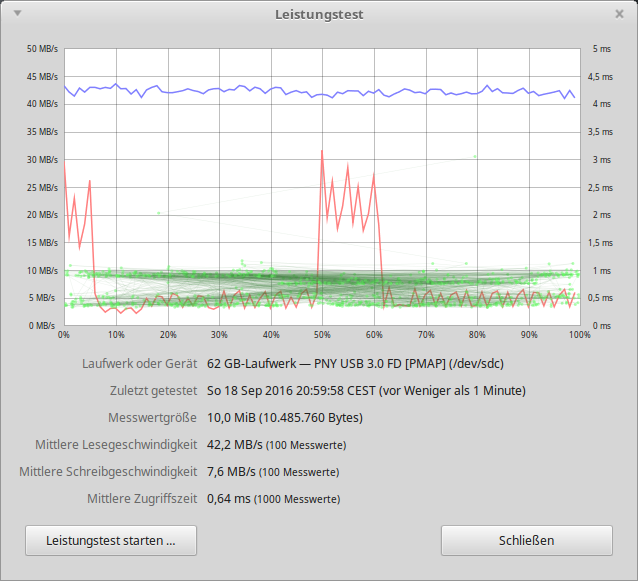This screenshot has height=581, width=638.
Task: Click the 7,6 MB/s write speed value
Action: coord(230,471)
